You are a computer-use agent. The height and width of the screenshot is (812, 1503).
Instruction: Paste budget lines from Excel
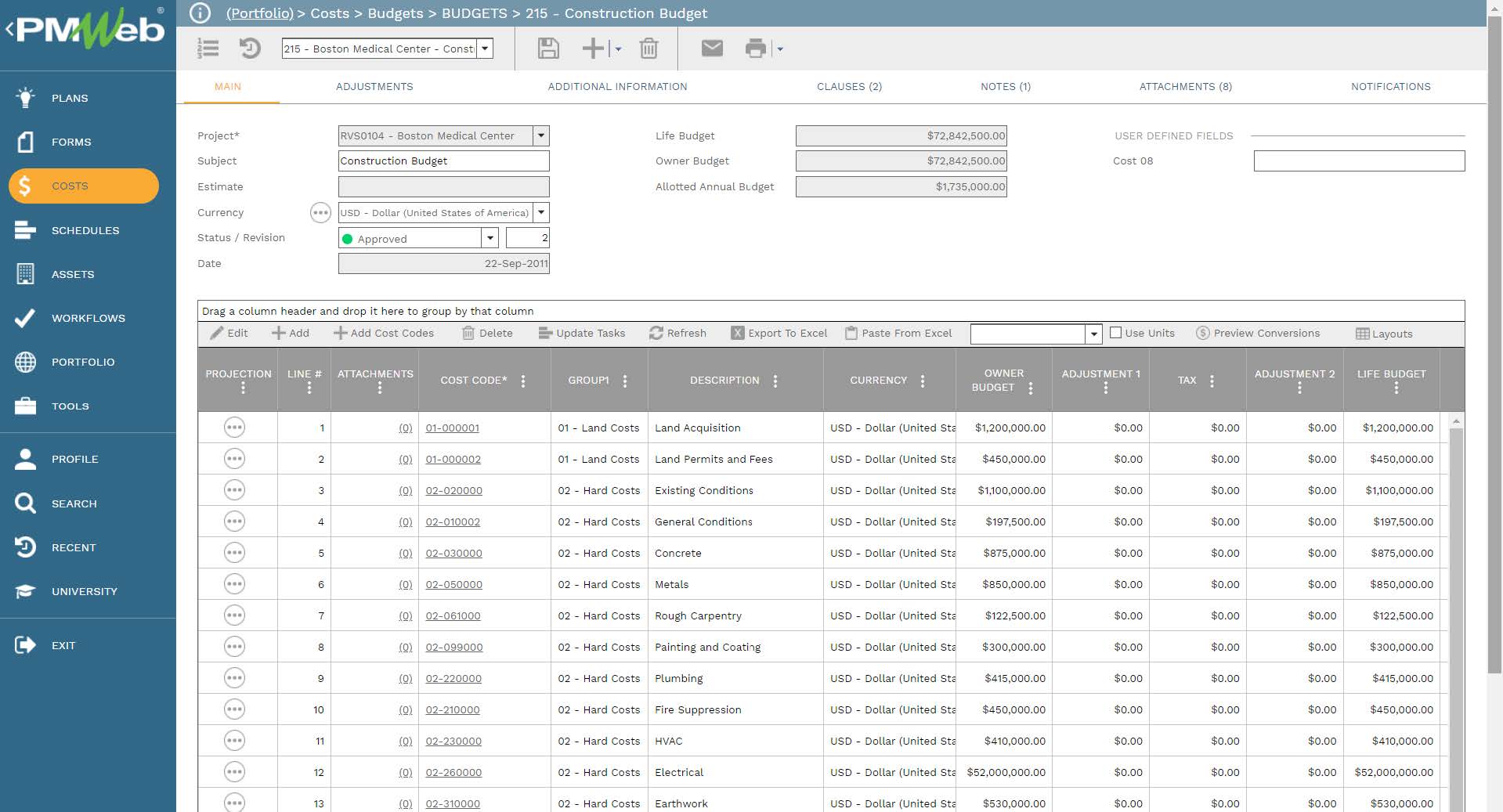[x=898, y=333]
